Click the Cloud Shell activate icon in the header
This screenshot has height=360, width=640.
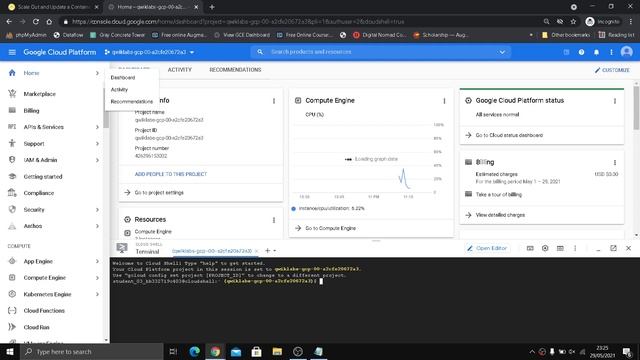tap(566, 52)
